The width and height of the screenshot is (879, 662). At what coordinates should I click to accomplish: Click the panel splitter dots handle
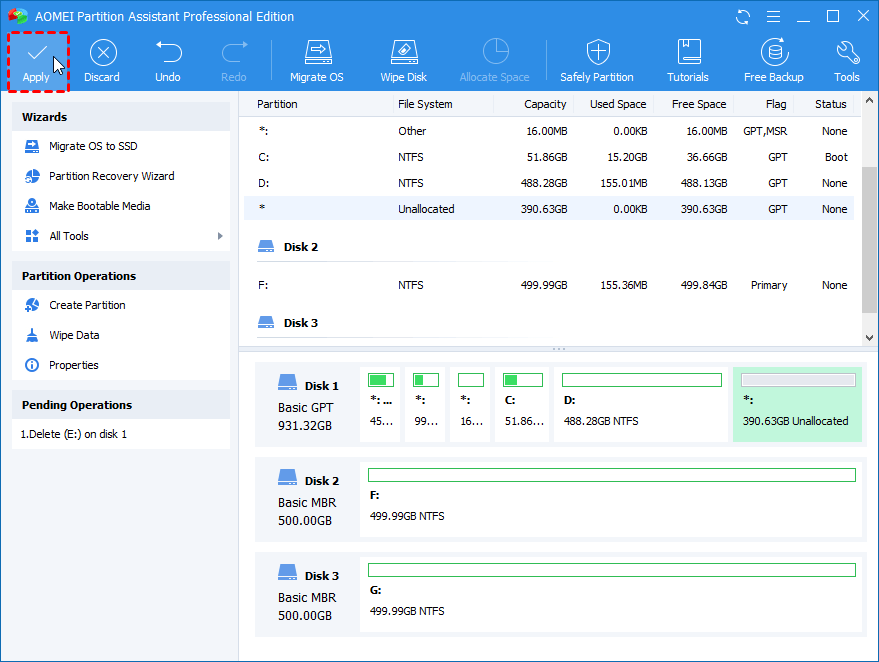(559, 349)
